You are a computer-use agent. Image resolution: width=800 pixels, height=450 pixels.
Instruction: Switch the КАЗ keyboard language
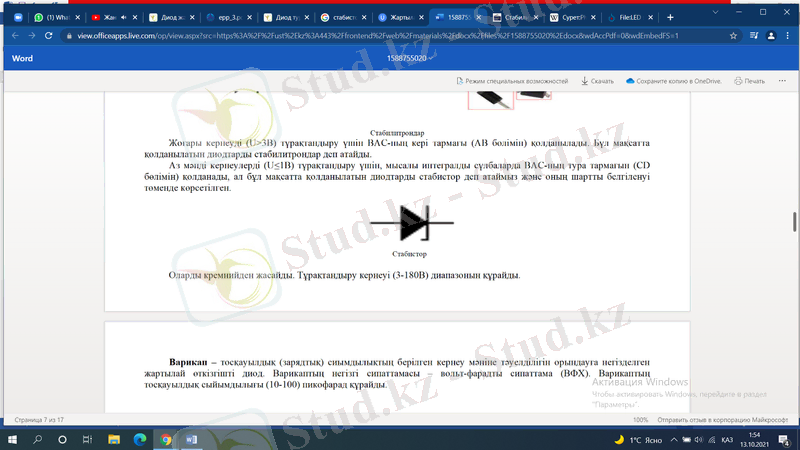pos(727,440)
